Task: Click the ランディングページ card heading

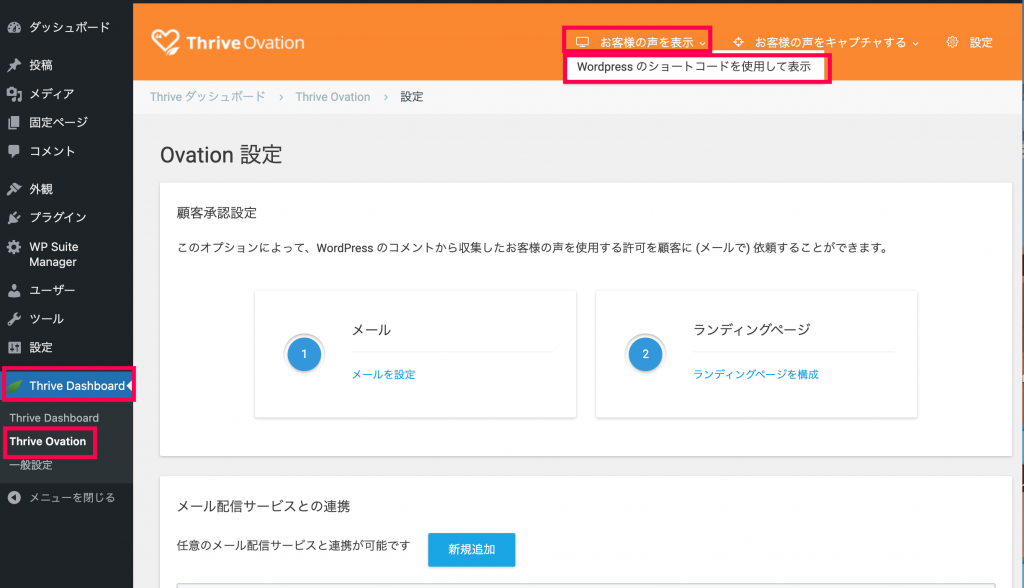Action: click(752, 329)
